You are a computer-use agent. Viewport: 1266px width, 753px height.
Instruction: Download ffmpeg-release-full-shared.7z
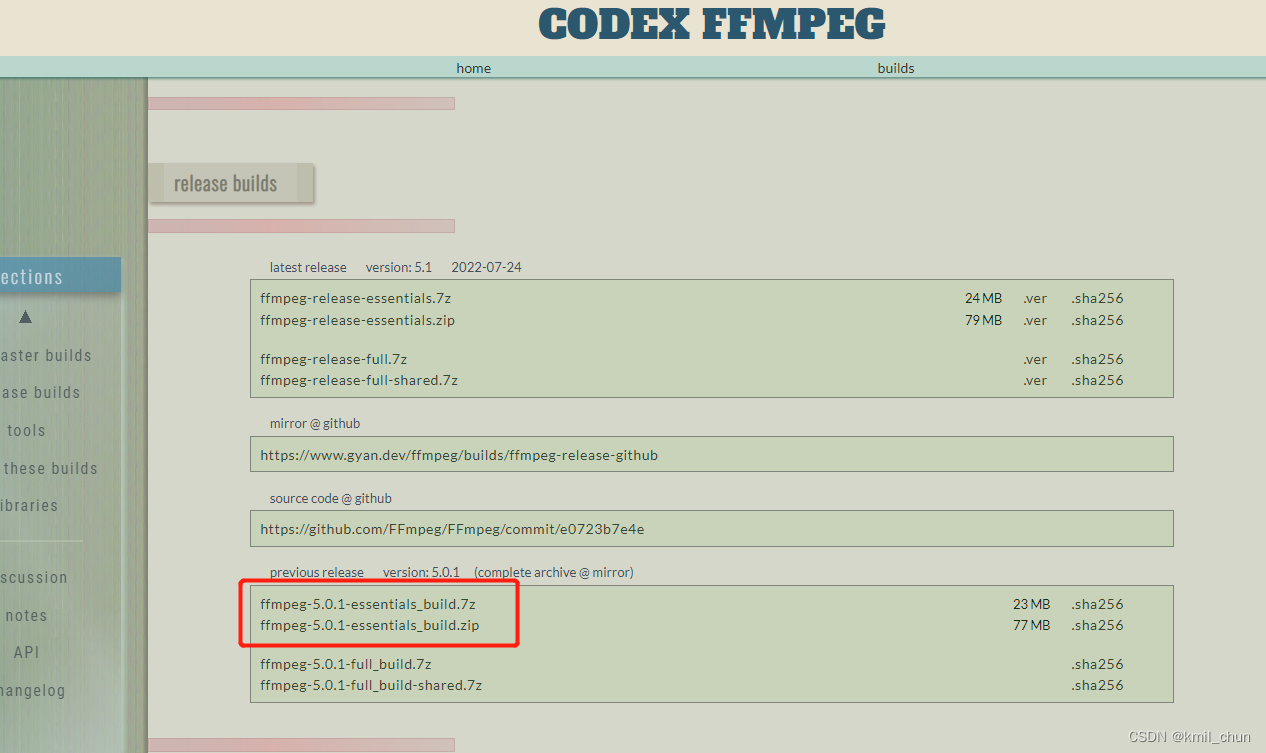[358, 380]
